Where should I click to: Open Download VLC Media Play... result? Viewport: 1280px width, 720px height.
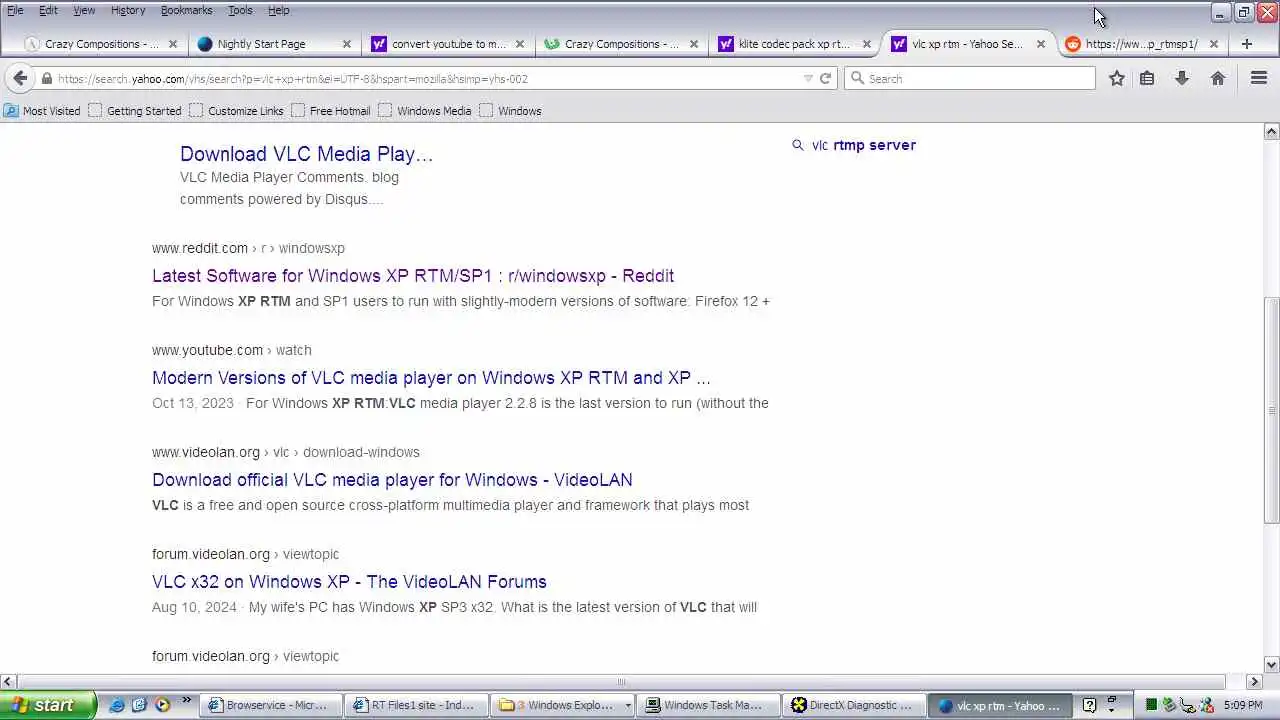point(306,154)
